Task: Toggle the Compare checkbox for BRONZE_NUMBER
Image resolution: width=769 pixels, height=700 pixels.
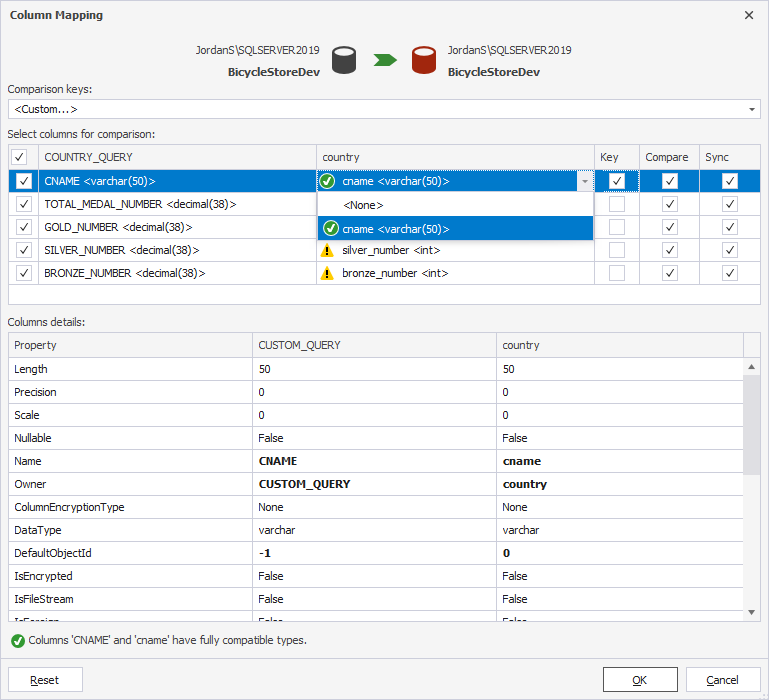Action: (x=670, y=273)
